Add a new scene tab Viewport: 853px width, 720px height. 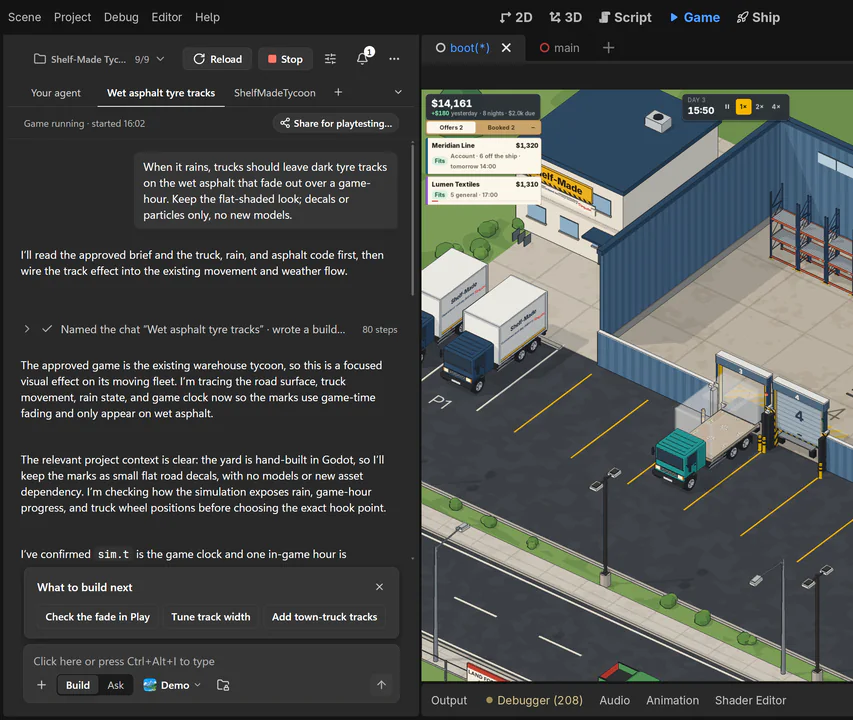[609, 48]
